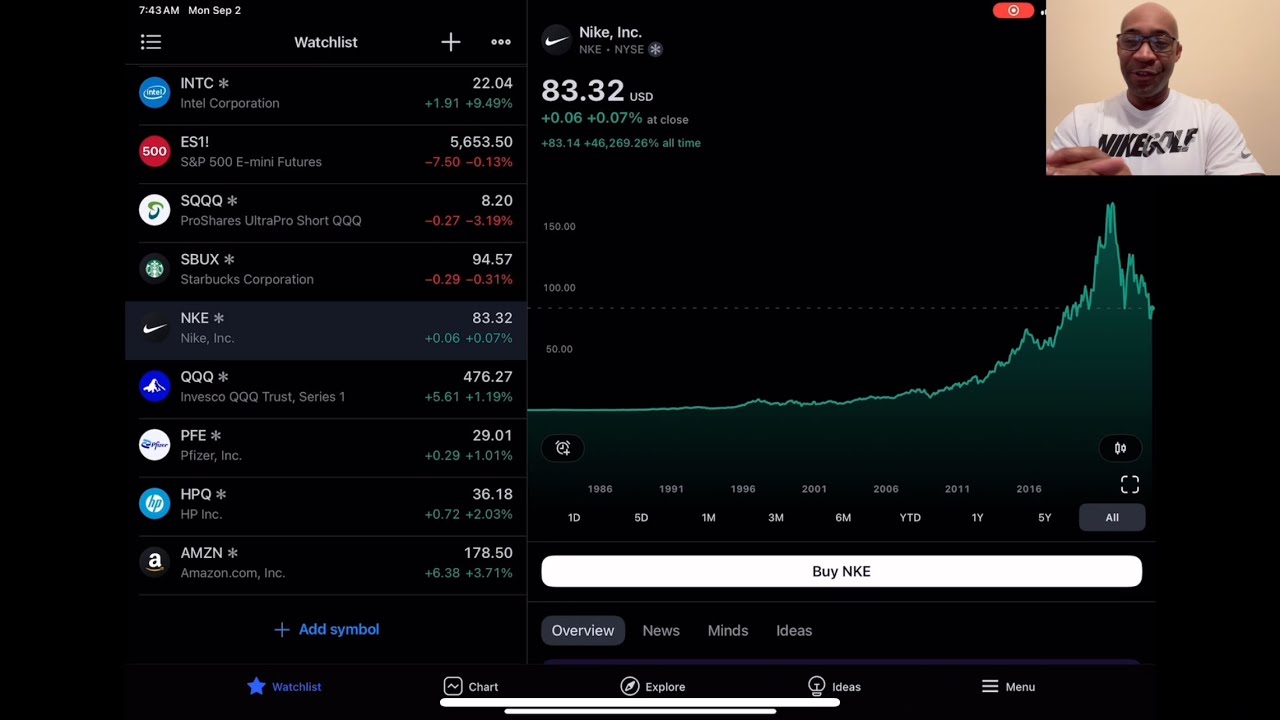The height and width of the screenshot is (720, 1280).
Task: Click the Invesco QQQ logo icon
Action: (154, 387)
